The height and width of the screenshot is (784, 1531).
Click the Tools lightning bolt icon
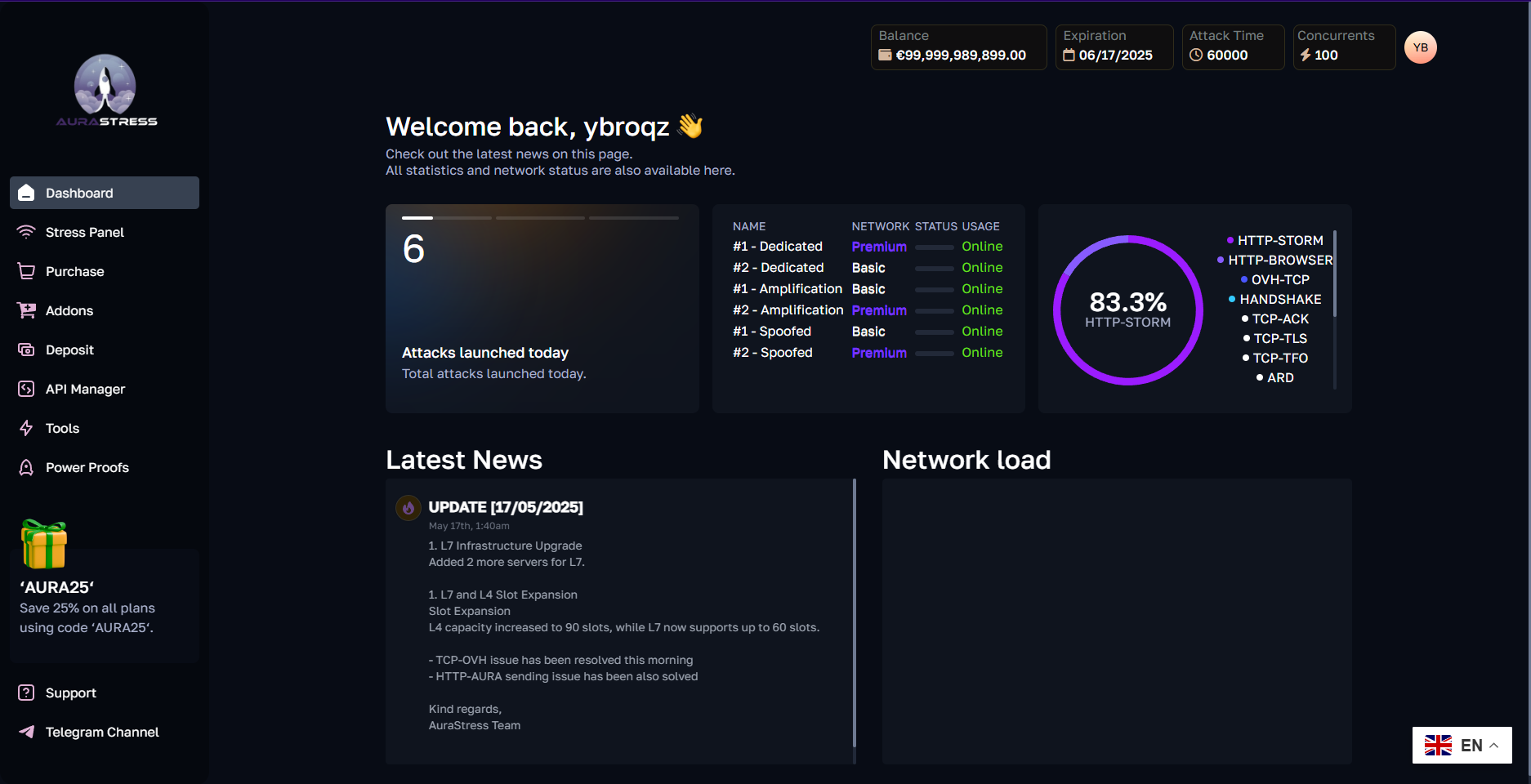pos(26,428)
